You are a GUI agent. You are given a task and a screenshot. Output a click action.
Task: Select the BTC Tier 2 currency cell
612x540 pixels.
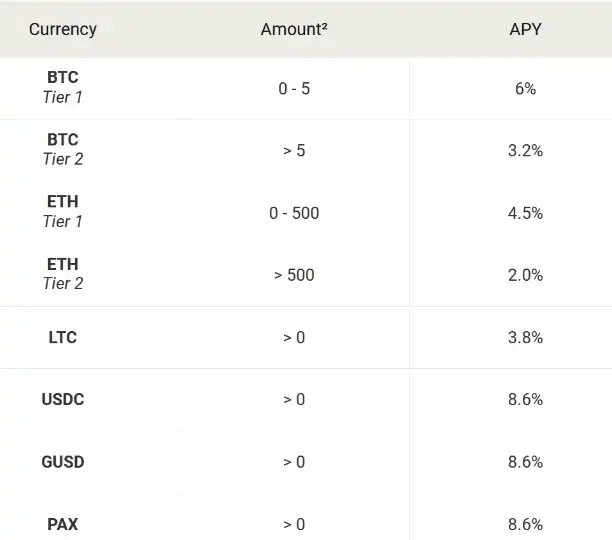[63, 149]
